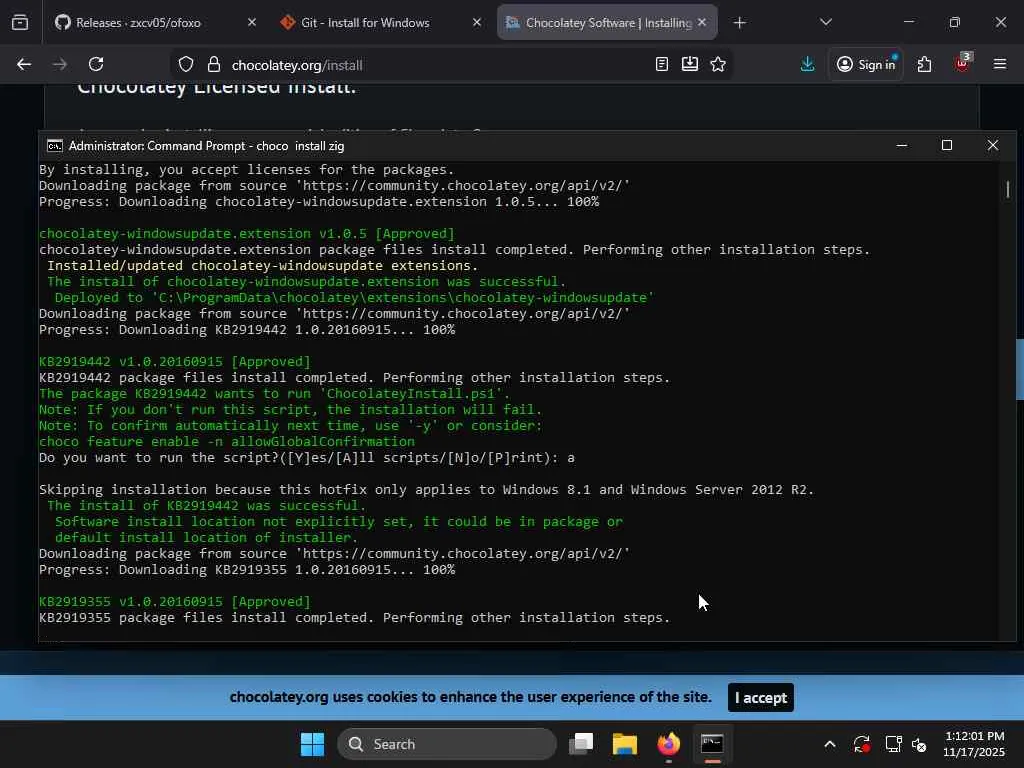Reload the chocolatey.org page

(x=96, y=65)
